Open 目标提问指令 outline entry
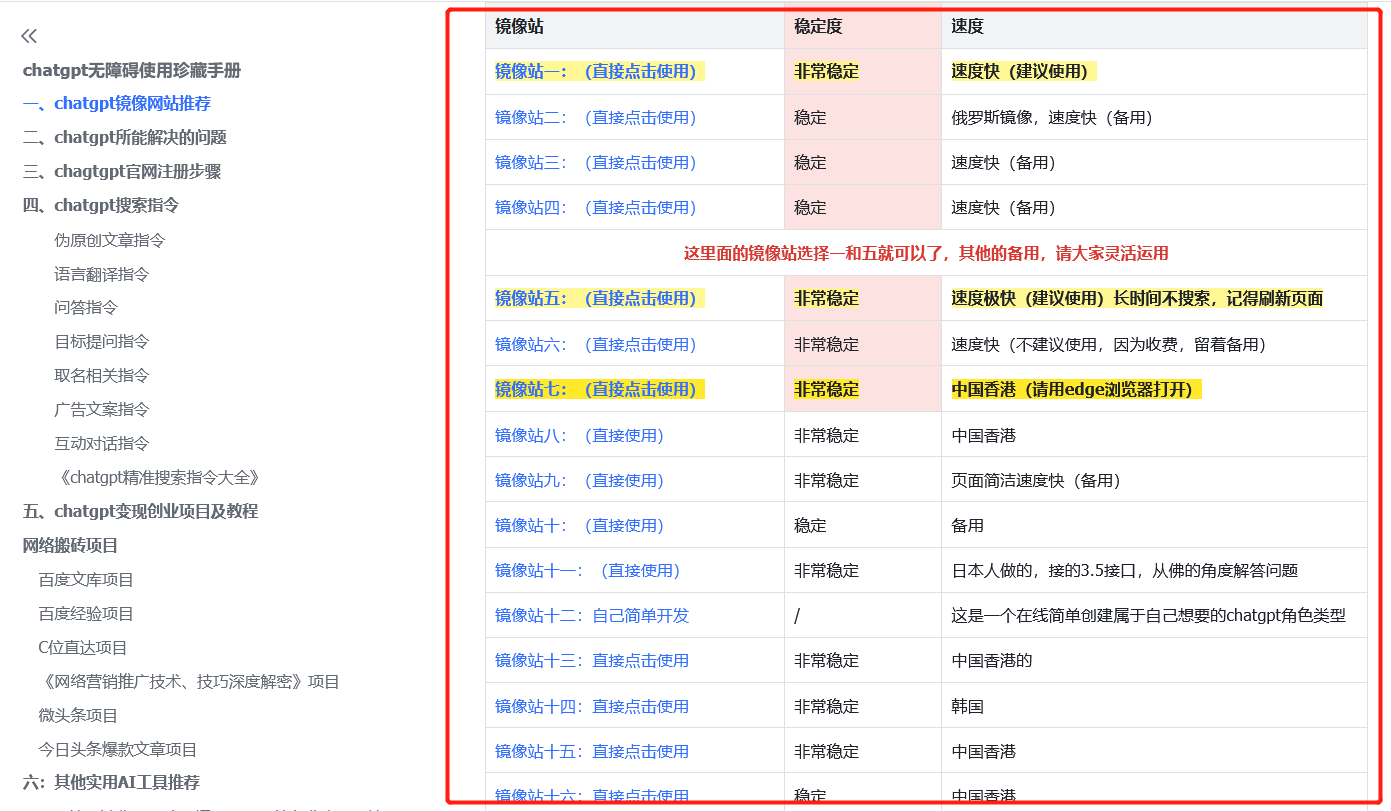Viewport: 1391px width, 811px height. coord(102,341)
